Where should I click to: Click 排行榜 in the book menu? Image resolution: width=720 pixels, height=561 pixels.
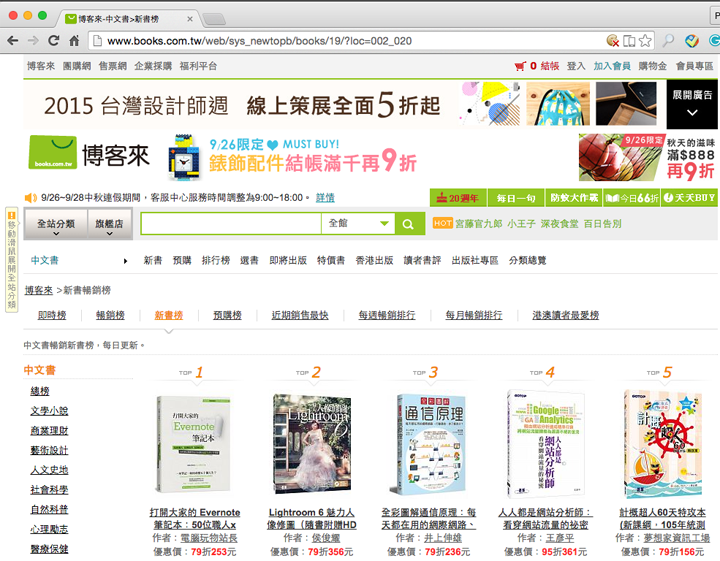point(216,261)
